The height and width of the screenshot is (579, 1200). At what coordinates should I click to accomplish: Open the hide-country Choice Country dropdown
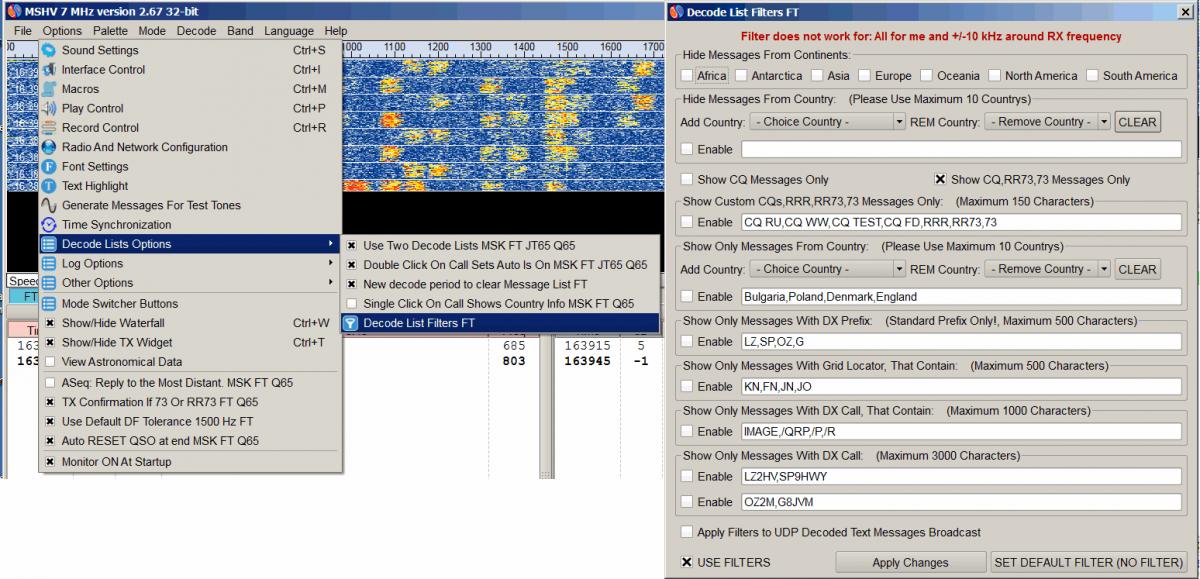point(827,122)
